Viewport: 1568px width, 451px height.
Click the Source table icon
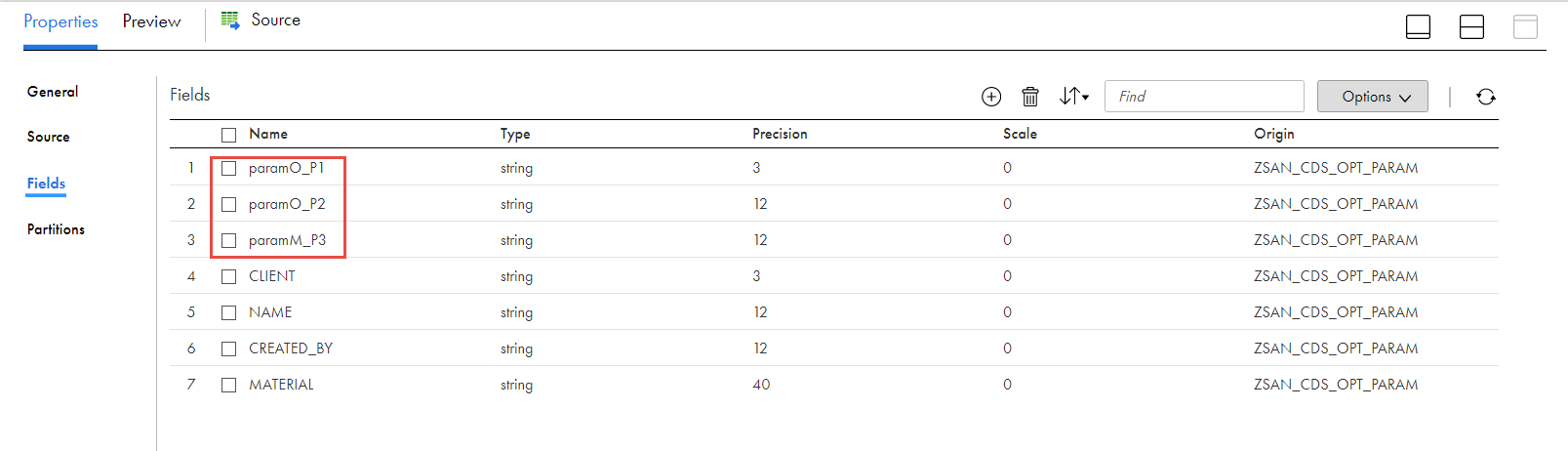tap(230, 20)
